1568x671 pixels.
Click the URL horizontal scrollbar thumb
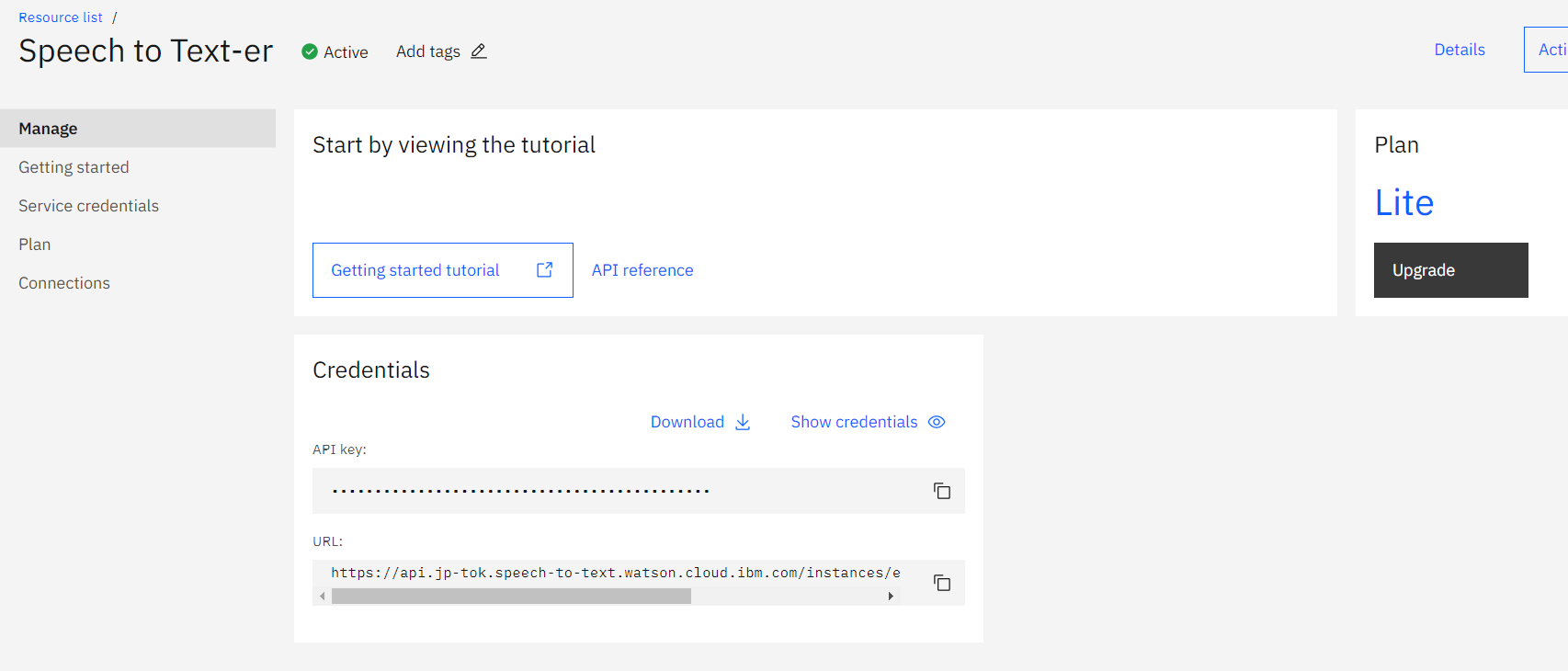click(511, 597)
